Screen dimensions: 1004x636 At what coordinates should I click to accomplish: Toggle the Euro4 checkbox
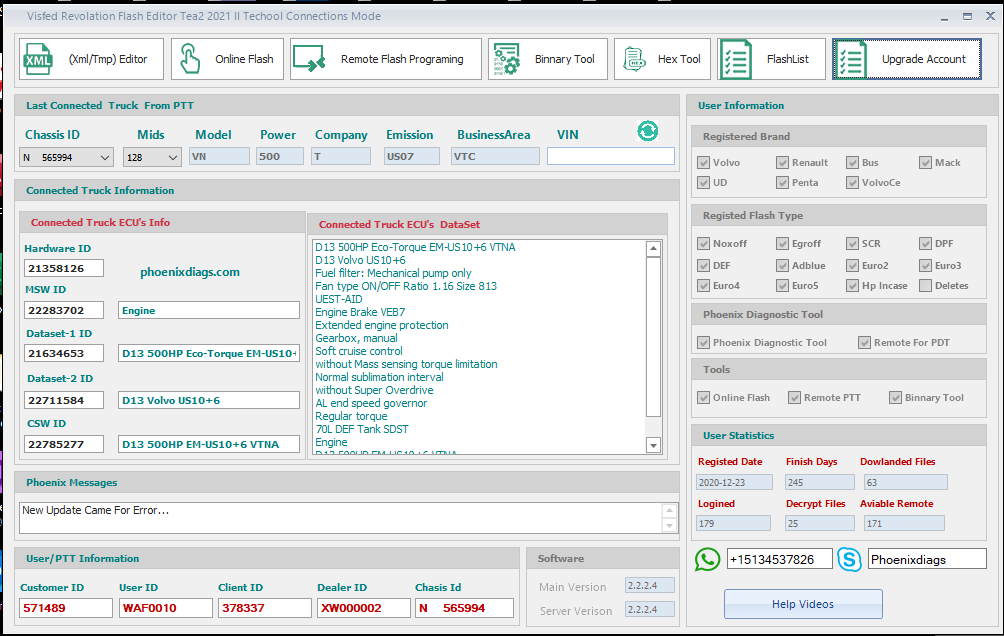[x=704, y=286]
